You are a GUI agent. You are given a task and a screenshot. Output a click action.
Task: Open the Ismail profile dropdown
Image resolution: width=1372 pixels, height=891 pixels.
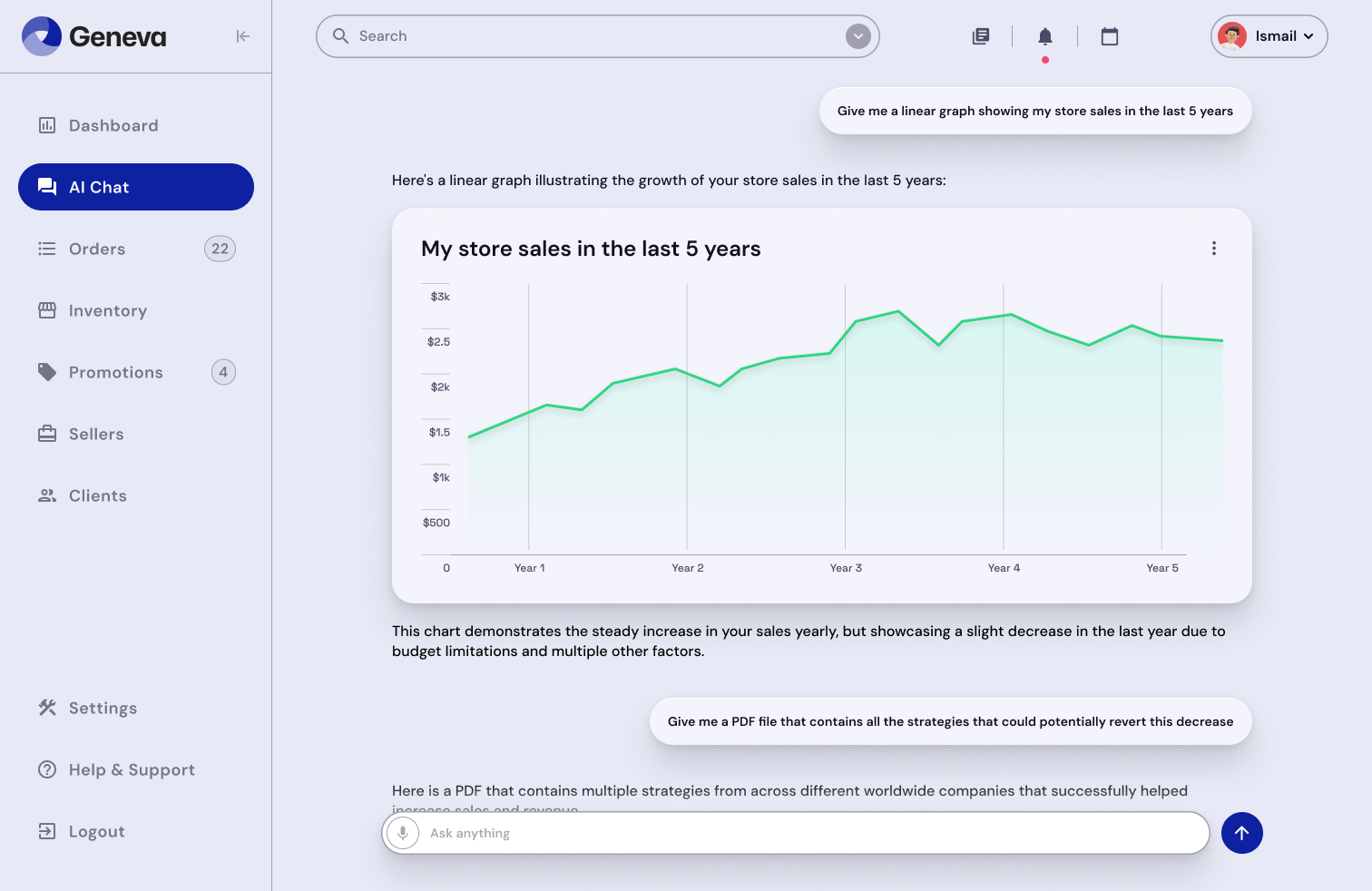(x=1269, y=36)
